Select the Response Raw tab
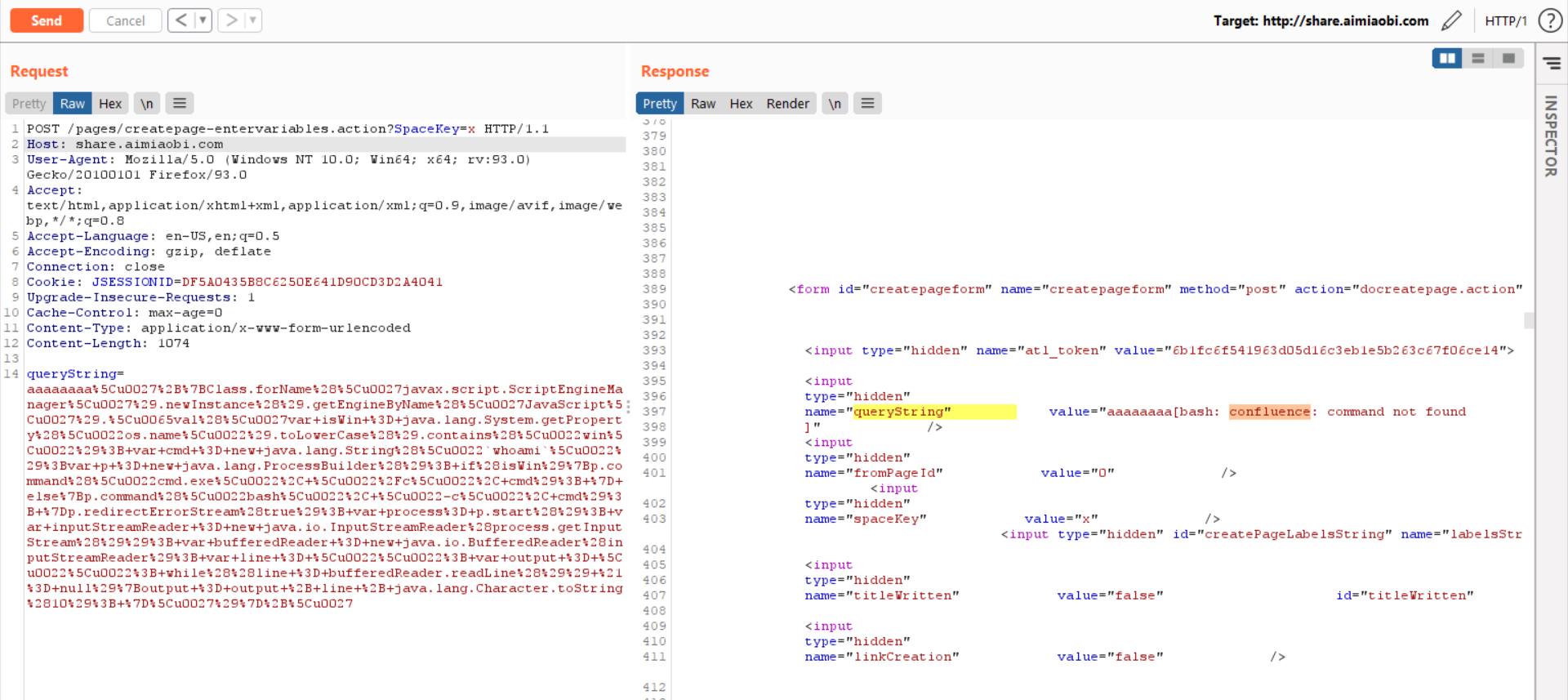Viewport: 1568px width, 700px height. pyautogui.click(x=703, y=104)
